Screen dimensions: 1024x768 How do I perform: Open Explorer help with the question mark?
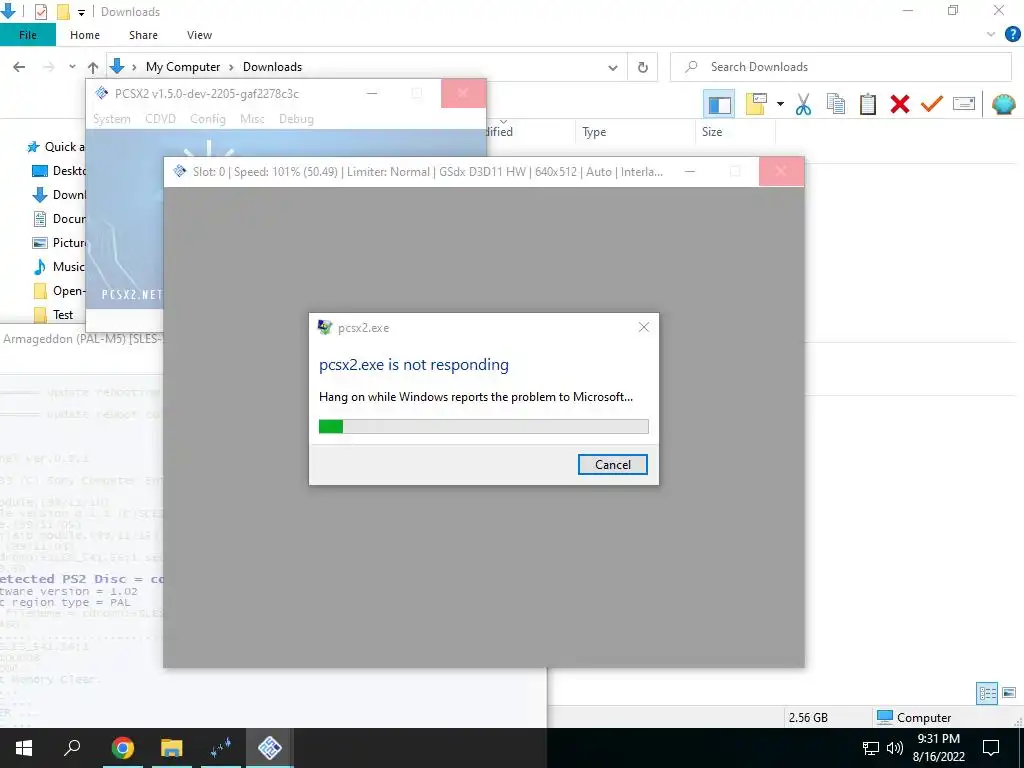[x=1012, y=35]
